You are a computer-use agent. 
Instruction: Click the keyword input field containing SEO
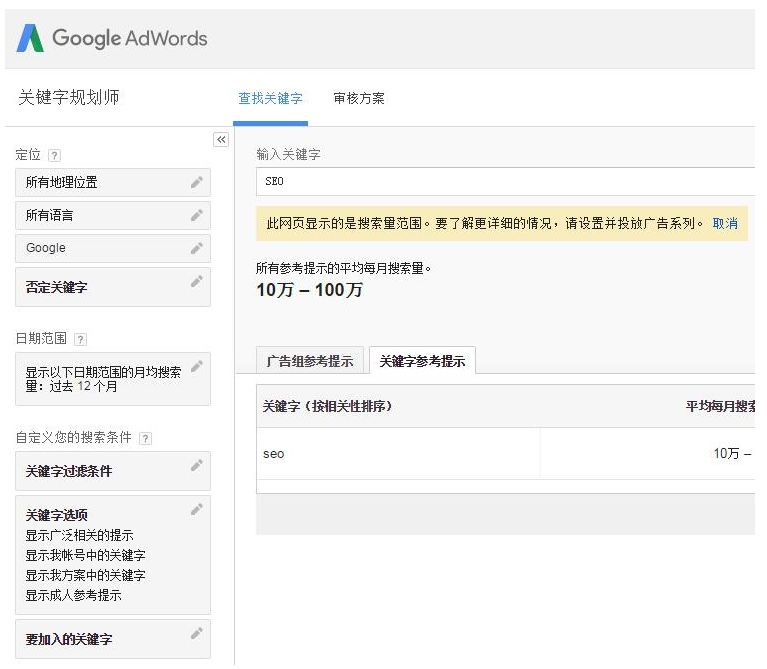coord(505,181)
